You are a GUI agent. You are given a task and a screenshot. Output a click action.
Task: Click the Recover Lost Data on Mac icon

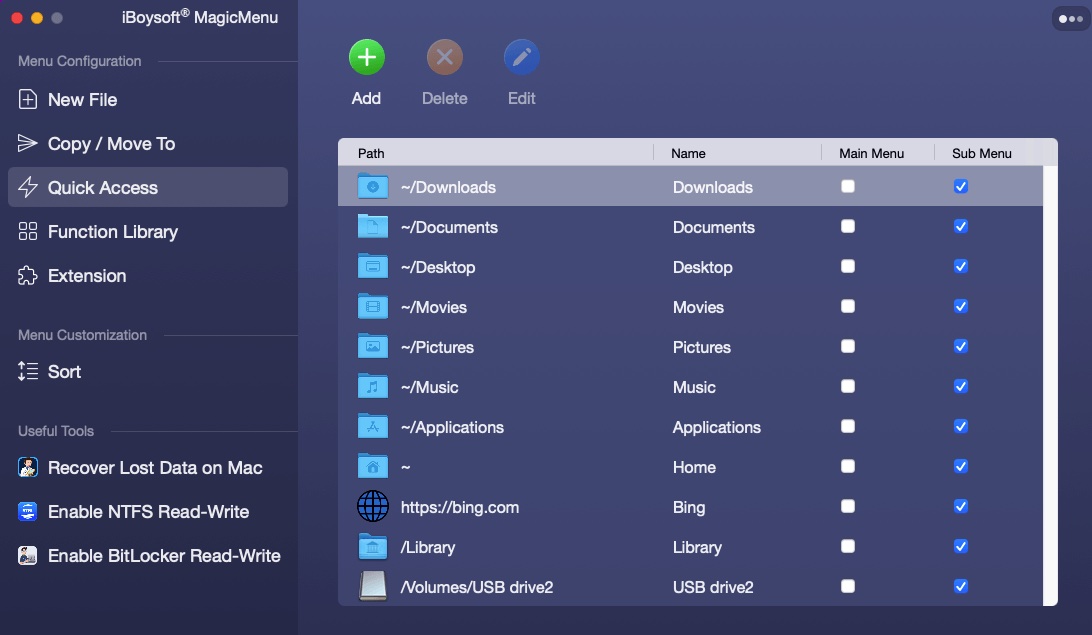[28, 468]
